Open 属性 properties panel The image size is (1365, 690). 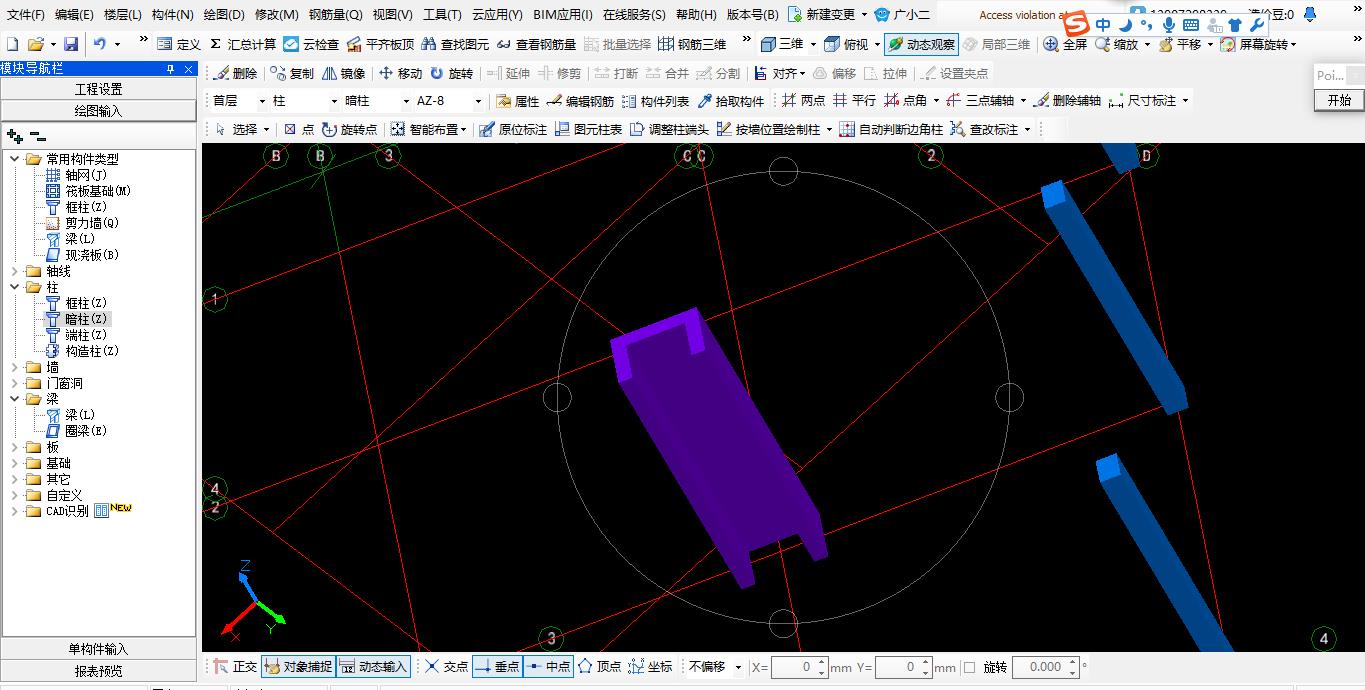click(517, 101)
